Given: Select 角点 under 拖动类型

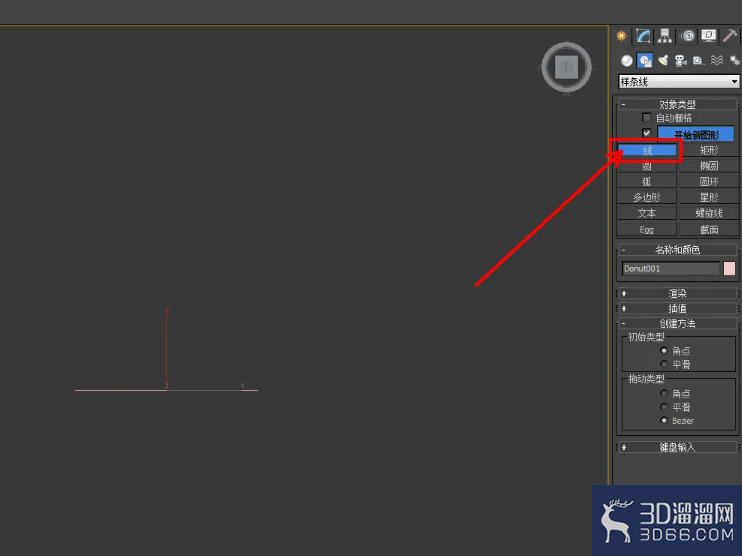Looking at the screenshot, I should coord(663,393).
